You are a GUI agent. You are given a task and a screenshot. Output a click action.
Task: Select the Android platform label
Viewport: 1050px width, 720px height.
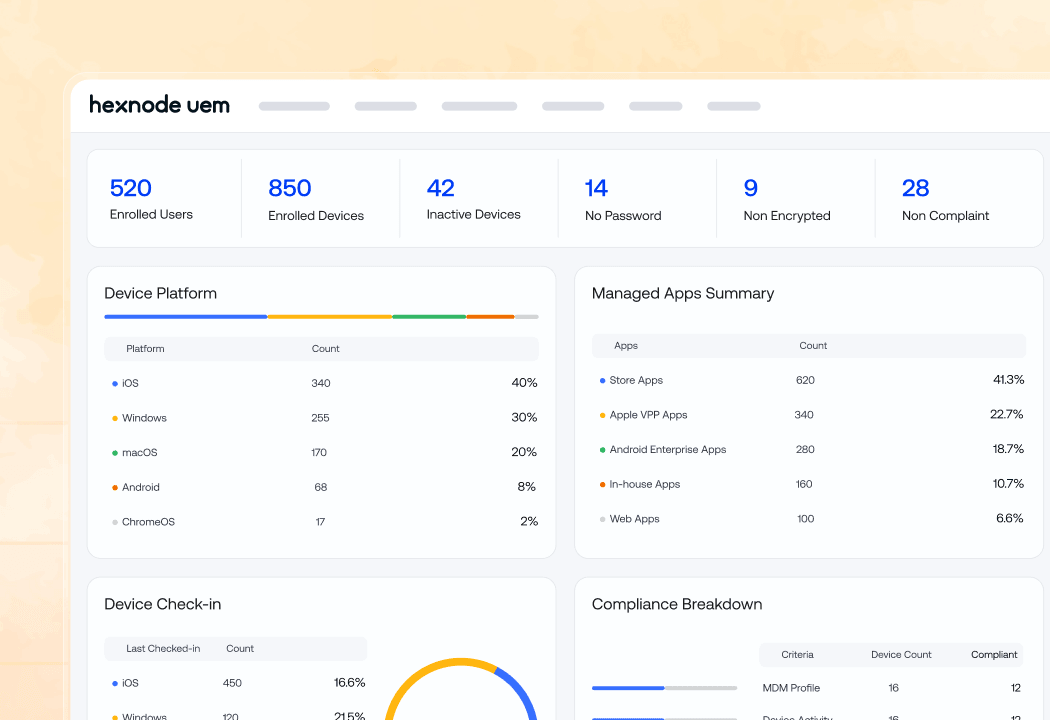coord(141,488)
